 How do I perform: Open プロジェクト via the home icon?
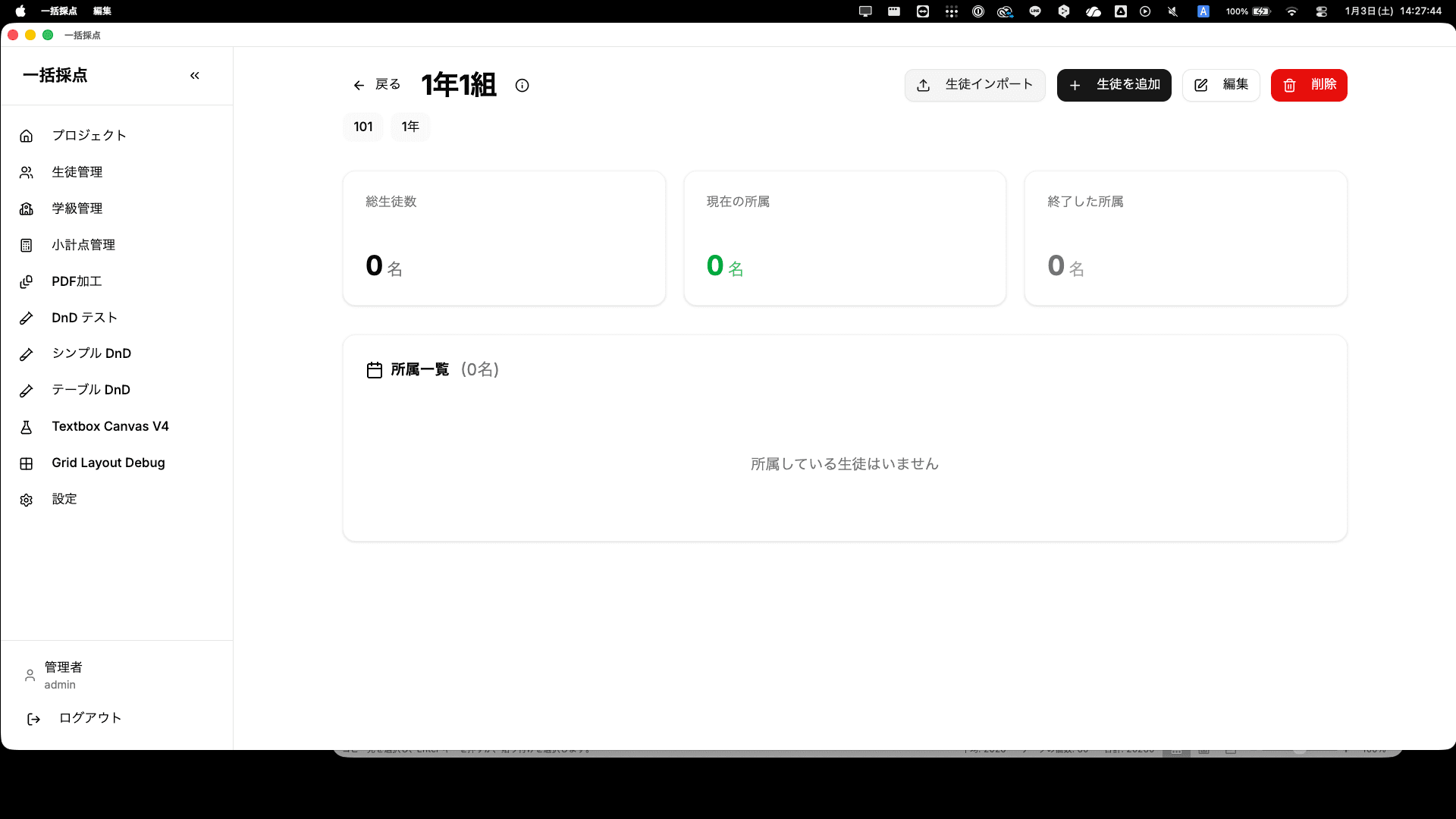[x=27, y=135]
